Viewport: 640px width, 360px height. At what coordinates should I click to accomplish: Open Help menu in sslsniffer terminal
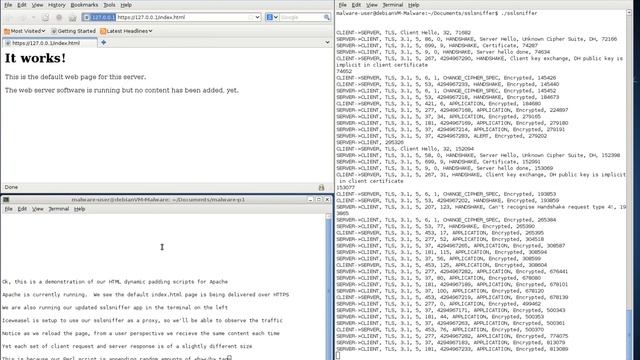tap(413, 5)
